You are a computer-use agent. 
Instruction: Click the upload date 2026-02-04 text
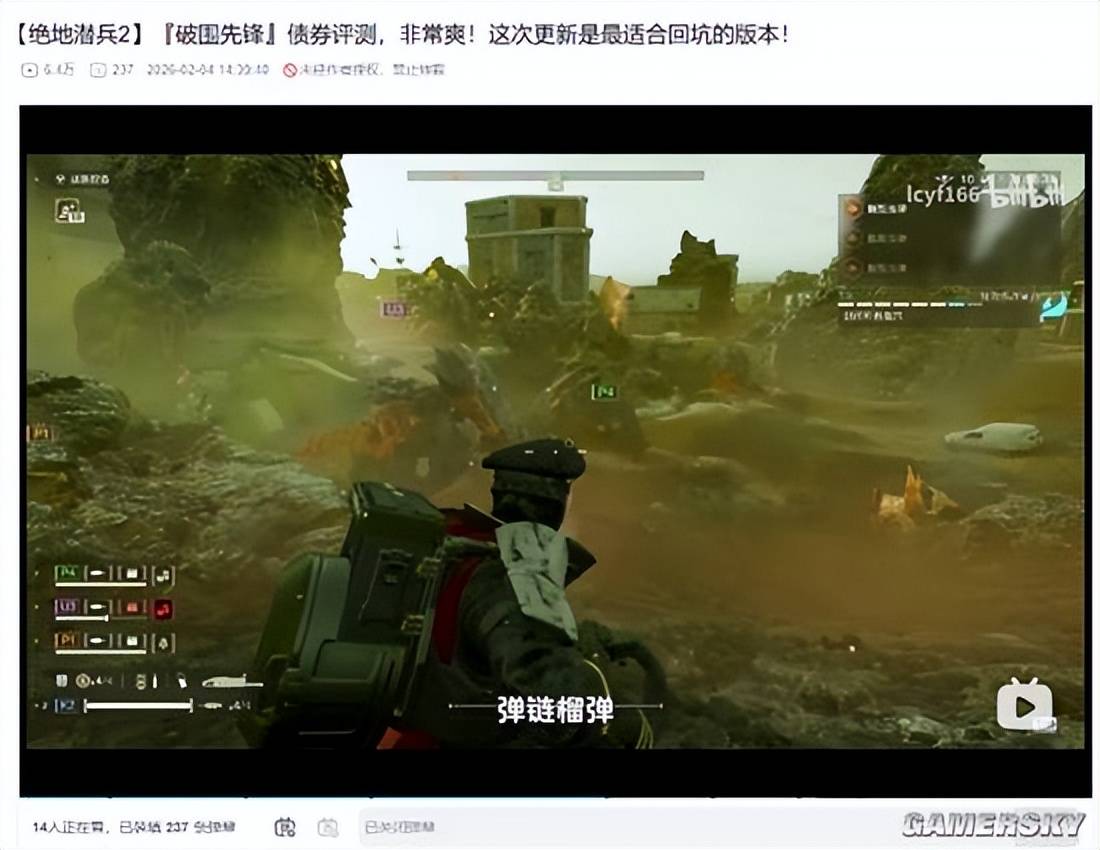207,69
